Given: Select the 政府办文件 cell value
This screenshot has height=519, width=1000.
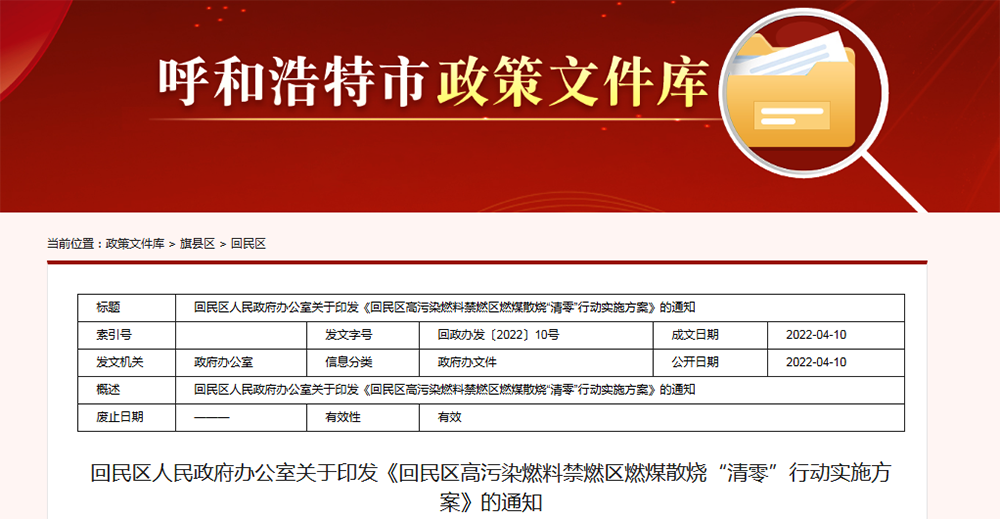Looking at the screenshot, I should pos(467,362).
